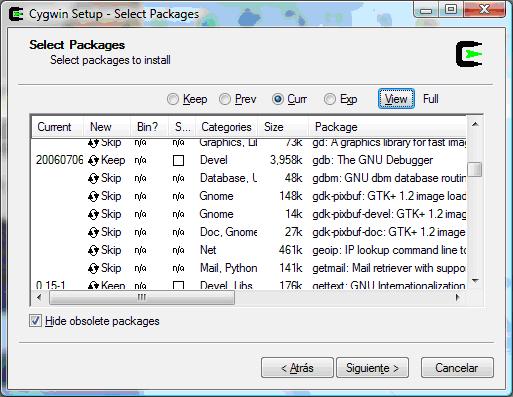Check the source checkbox for gettext
The height and width of the screenshot is (397, 513).
coord(178,285)
